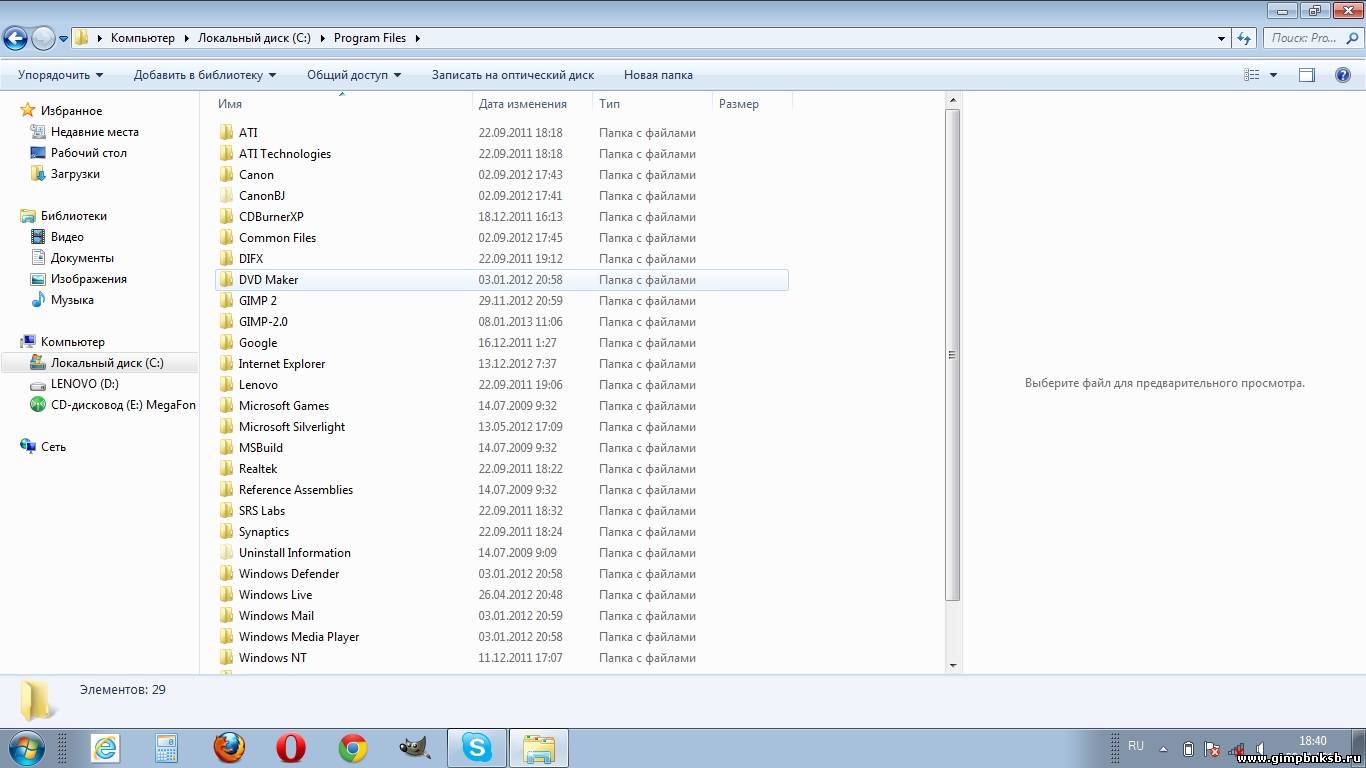Launch Internet Explorer from the taskbar
The image size is (1366, 768).
point(105,748)
